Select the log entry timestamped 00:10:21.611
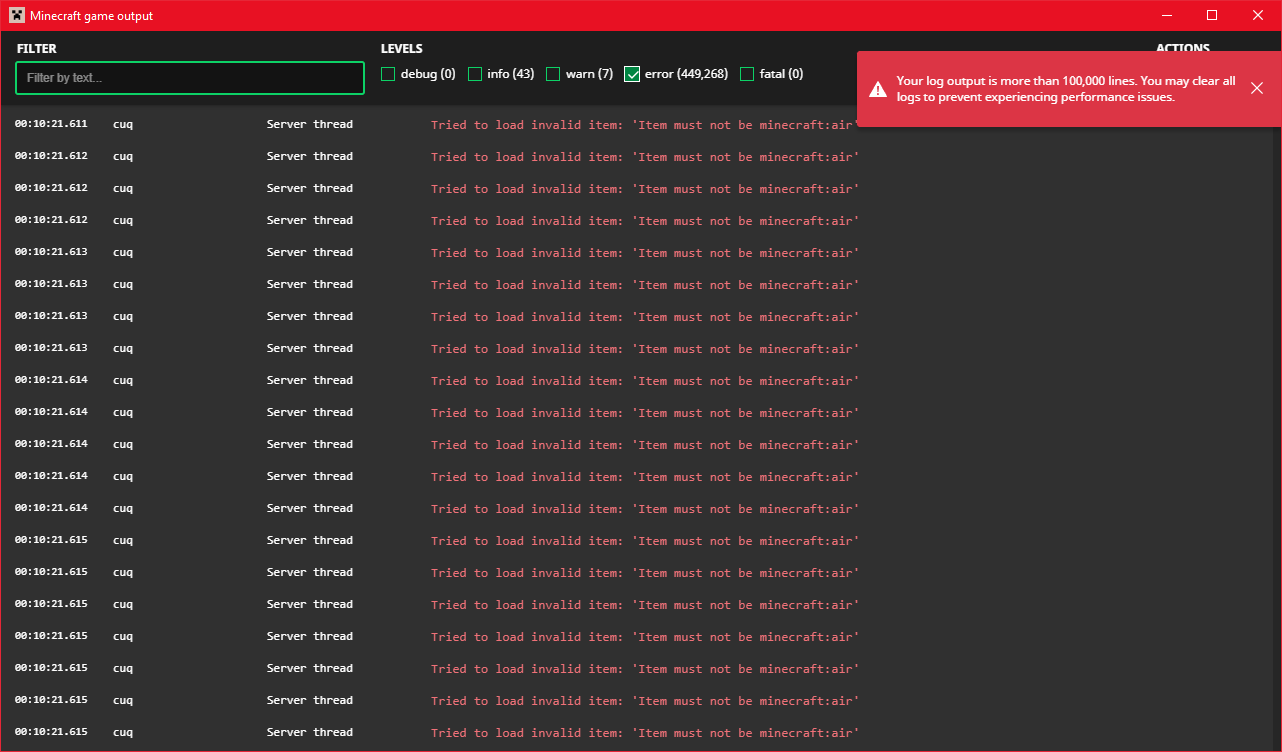The image size is (1282, 752). (x=51, y=124)
